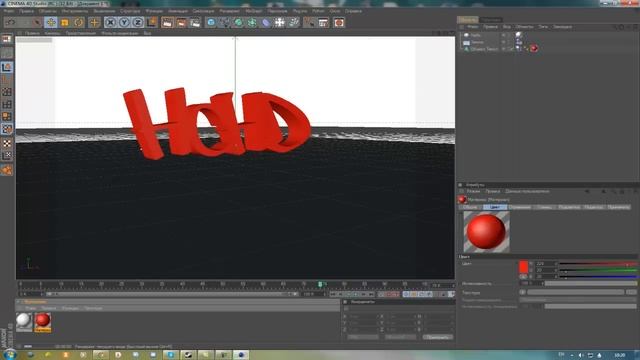Switch to the Структура tab in object manager

[491, 20]
